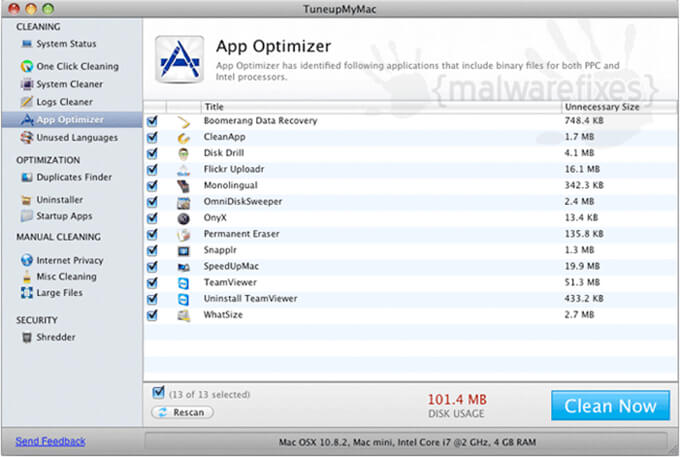Click CleanApp app icon
The image size is (680, 457).
point(184,138)
